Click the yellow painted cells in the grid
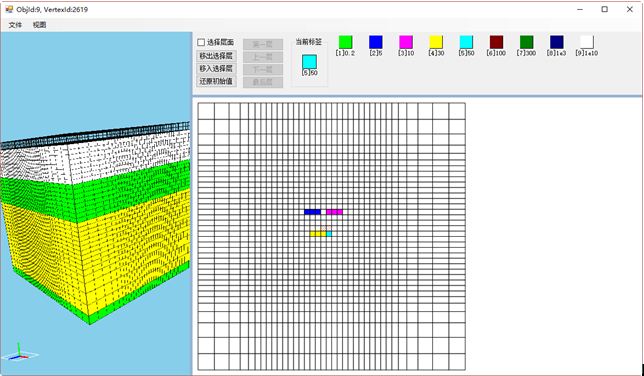 coord(318,234)
